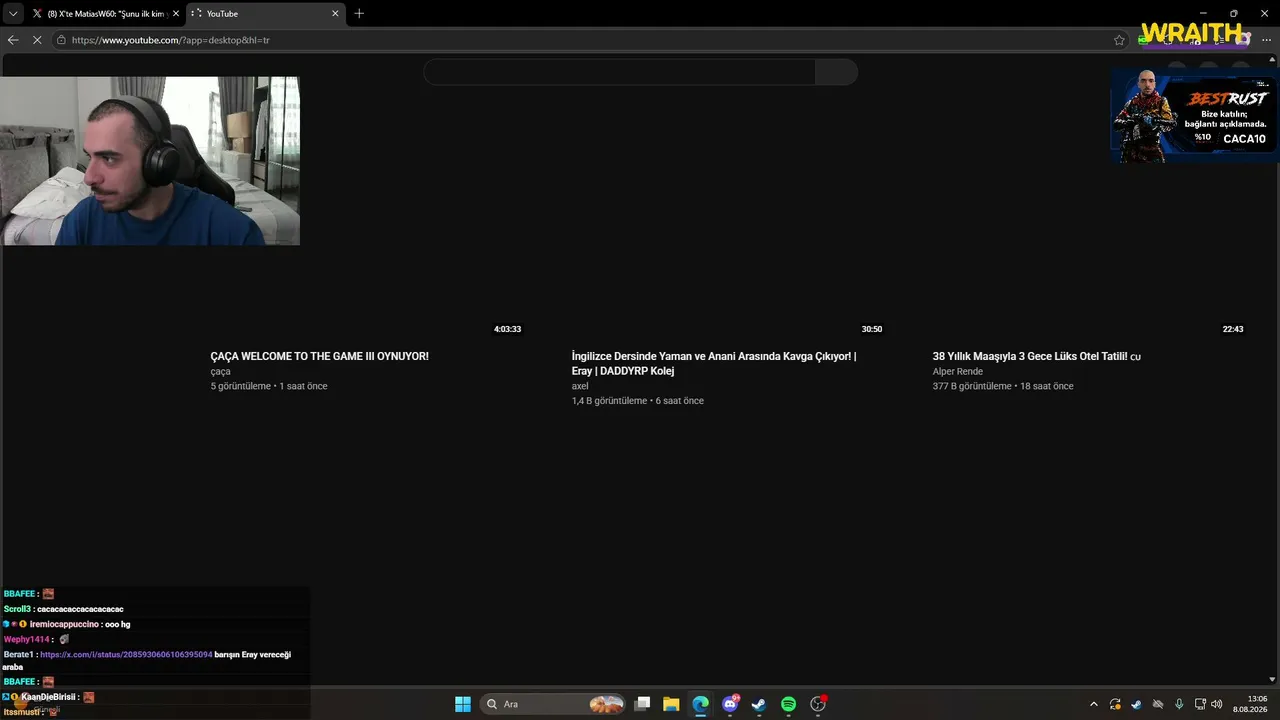The image size is (1280, 720).
Task: Close the X MatiasW60 tab
Action: click(x=176, y=14)
